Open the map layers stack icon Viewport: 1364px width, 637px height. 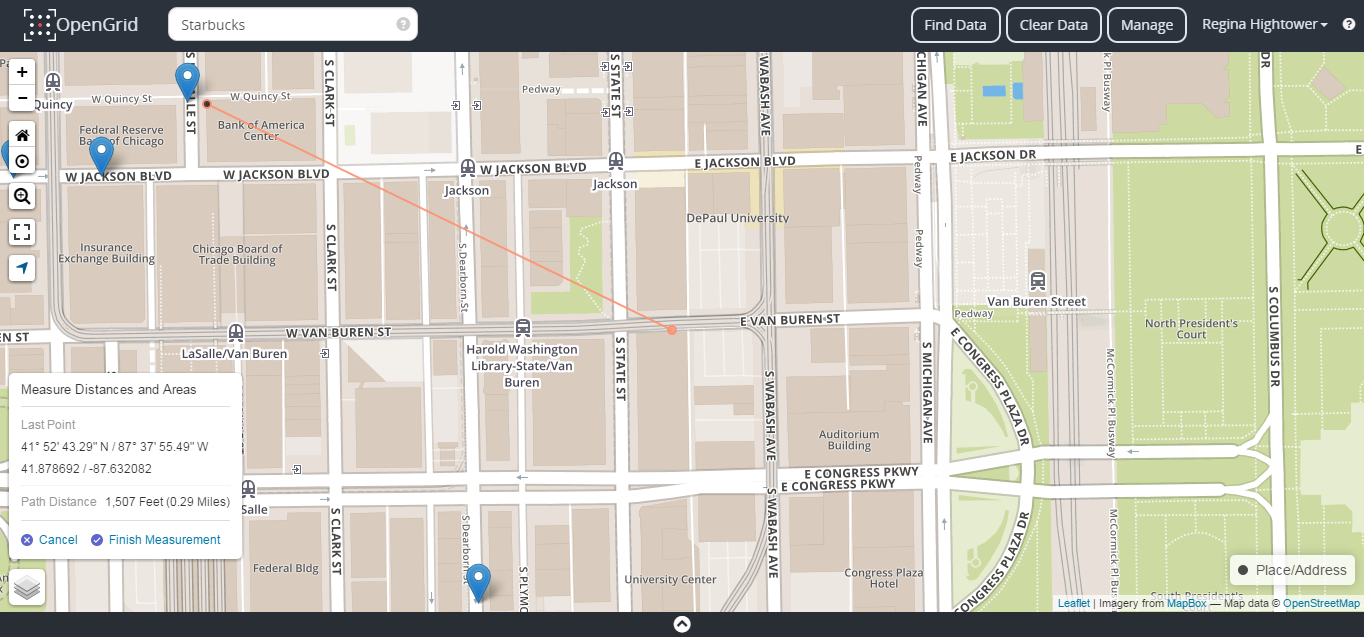click(28, 587)
